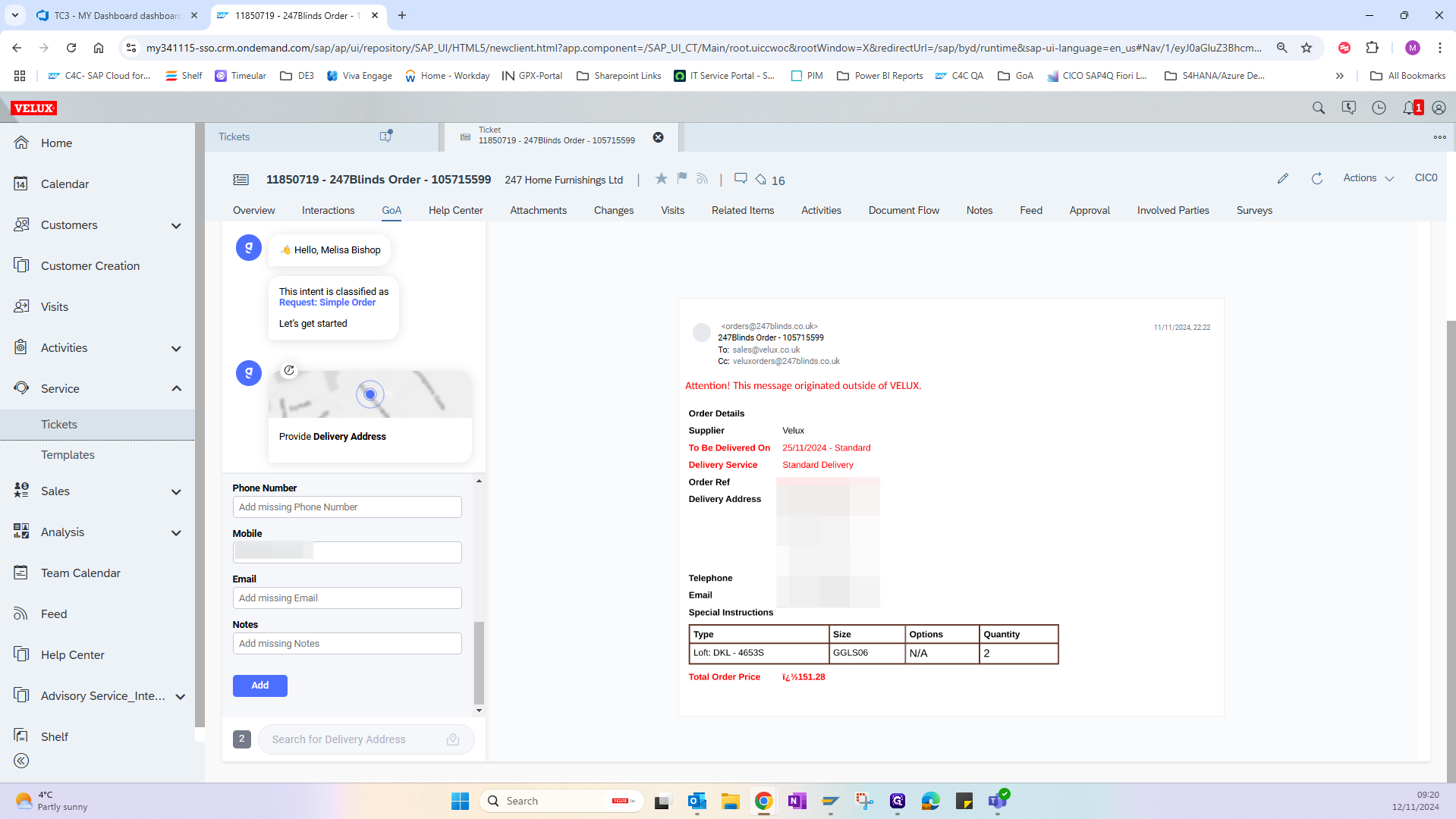
Task: Open the user profile icon
Action: [x=1439, y=108]
